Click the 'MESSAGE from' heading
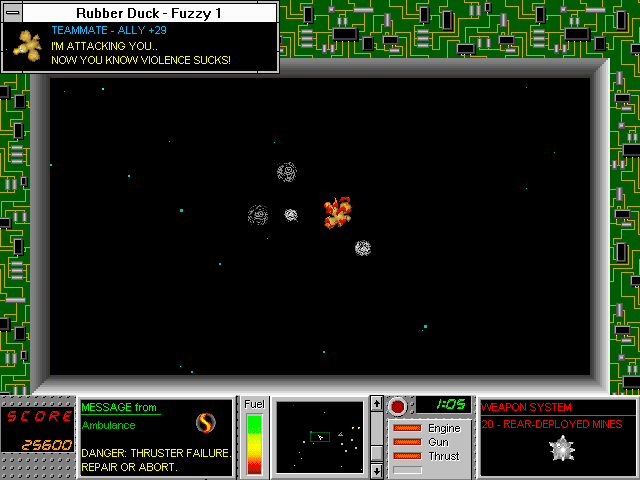640x480 pixels. pyautogui.click(x=119, y=407)
